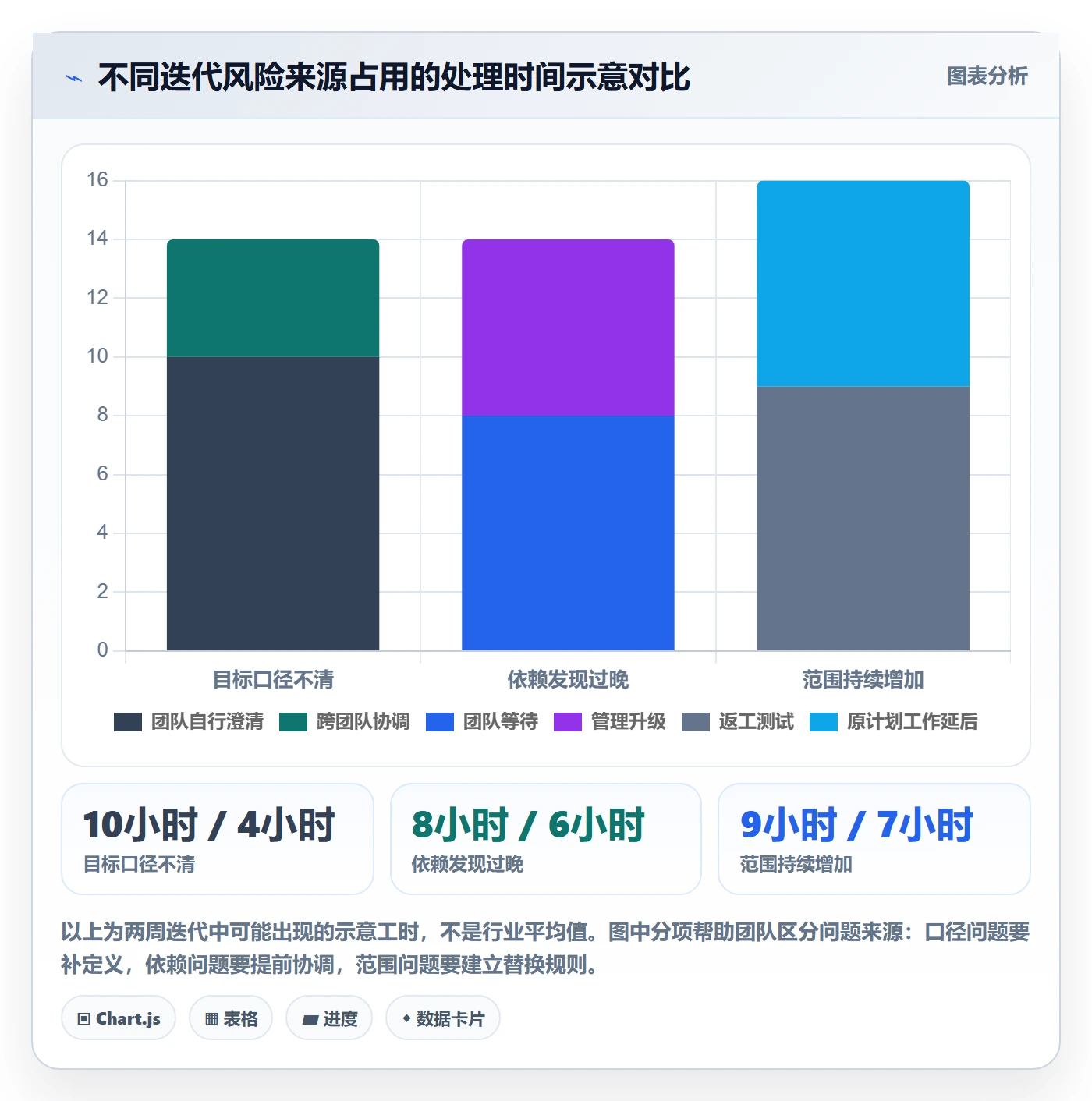
Task: Click legend label 团队自行澄清
Action: click(x=207, y=722)
